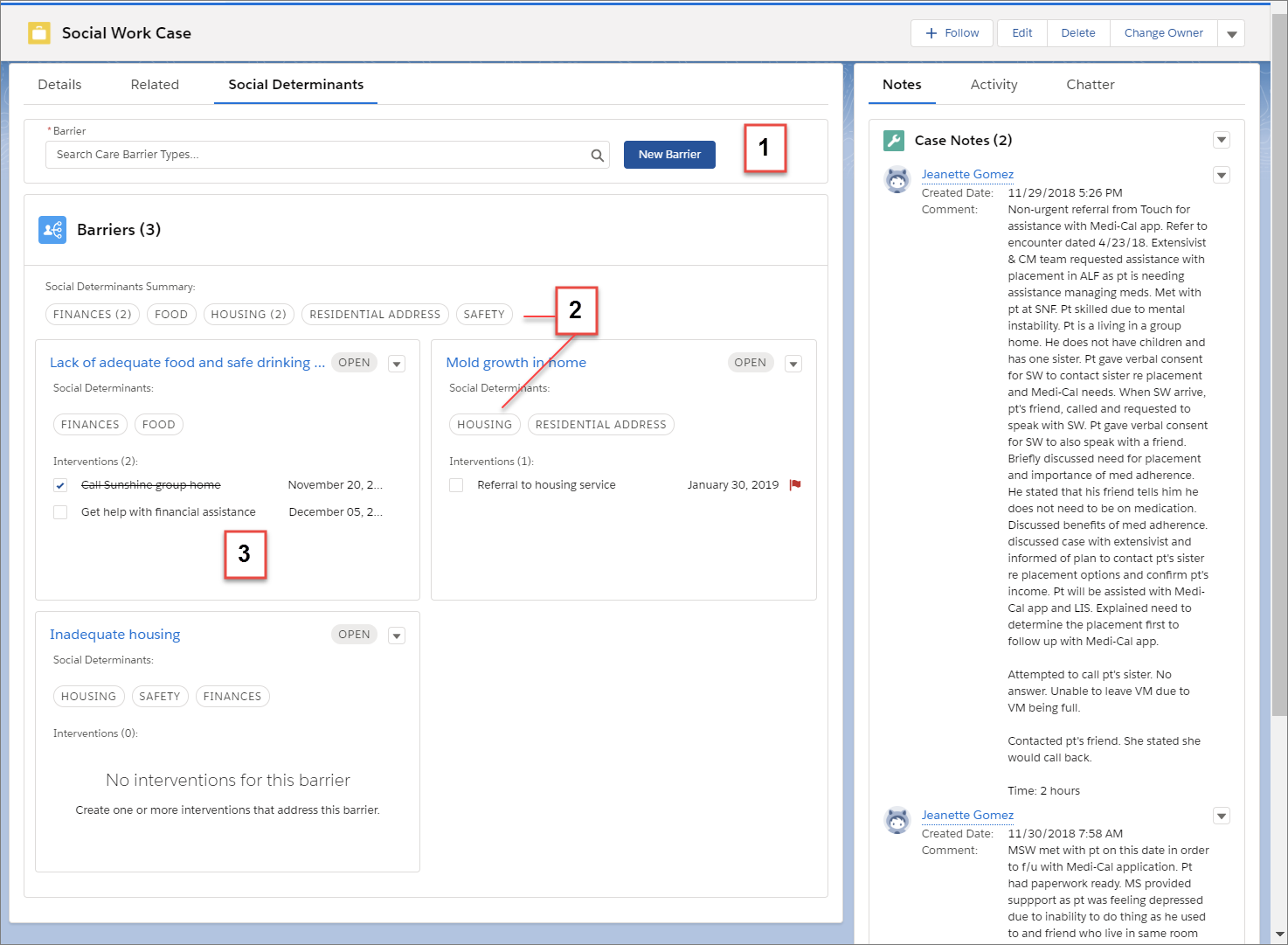Screen dimensions: 1288x945
Task: Click RESIDENTIAL ADDRESS pill under Mold growth
Action: [601, 425]
